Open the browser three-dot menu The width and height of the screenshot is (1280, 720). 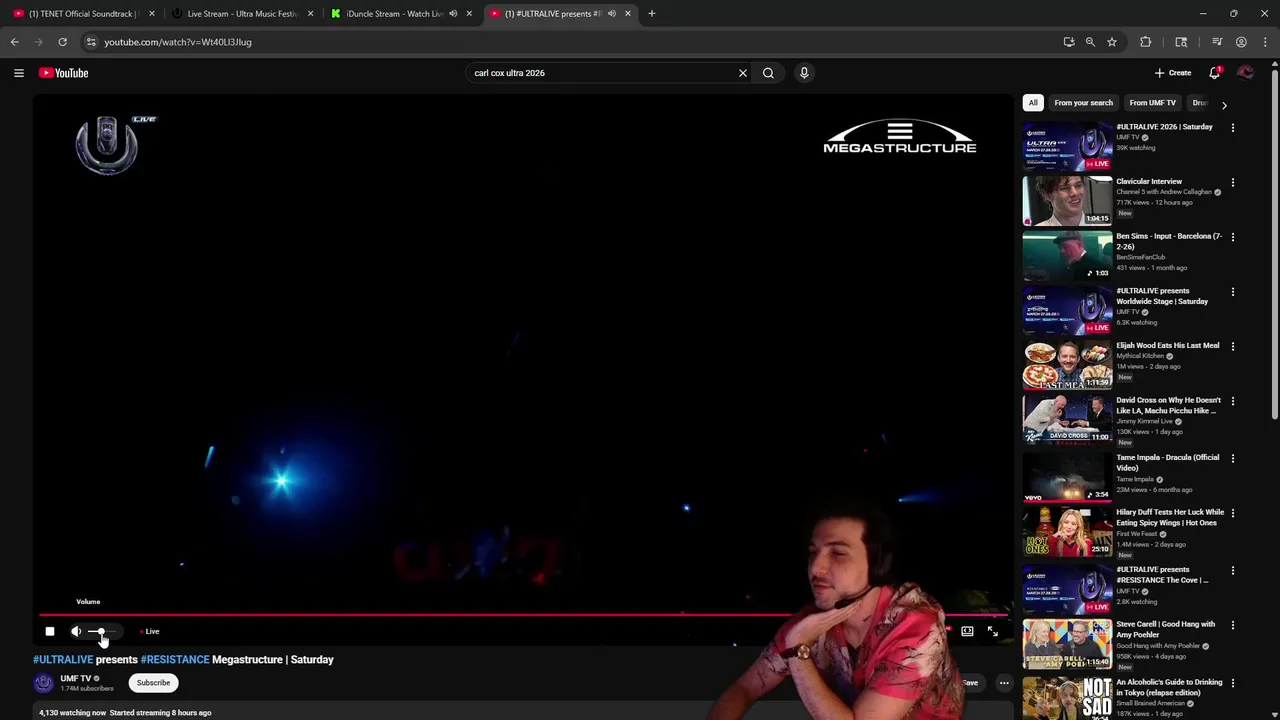tap(1265, 42)
